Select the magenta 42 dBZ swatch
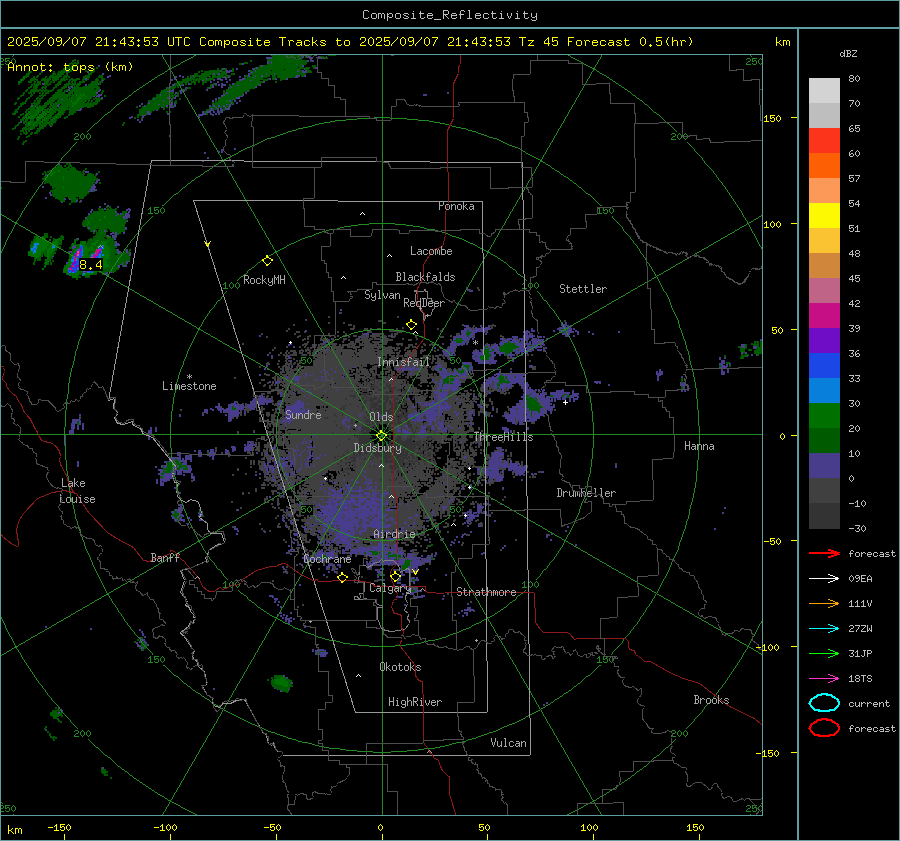 coord(824,315)
